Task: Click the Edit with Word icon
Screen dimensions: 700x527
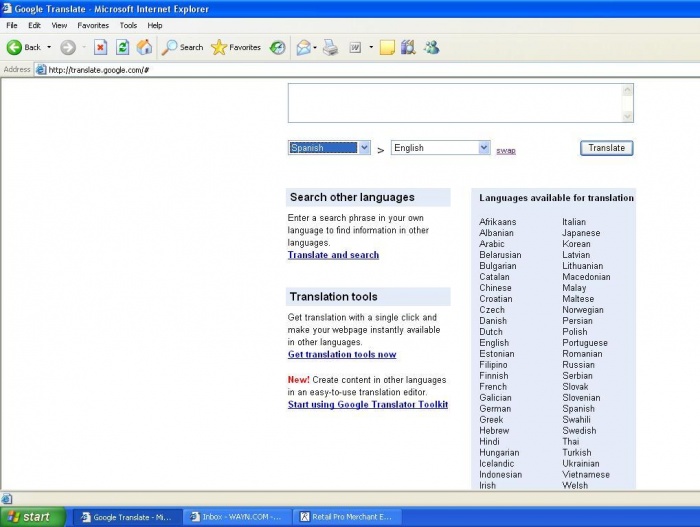Action: pos(355,47)
